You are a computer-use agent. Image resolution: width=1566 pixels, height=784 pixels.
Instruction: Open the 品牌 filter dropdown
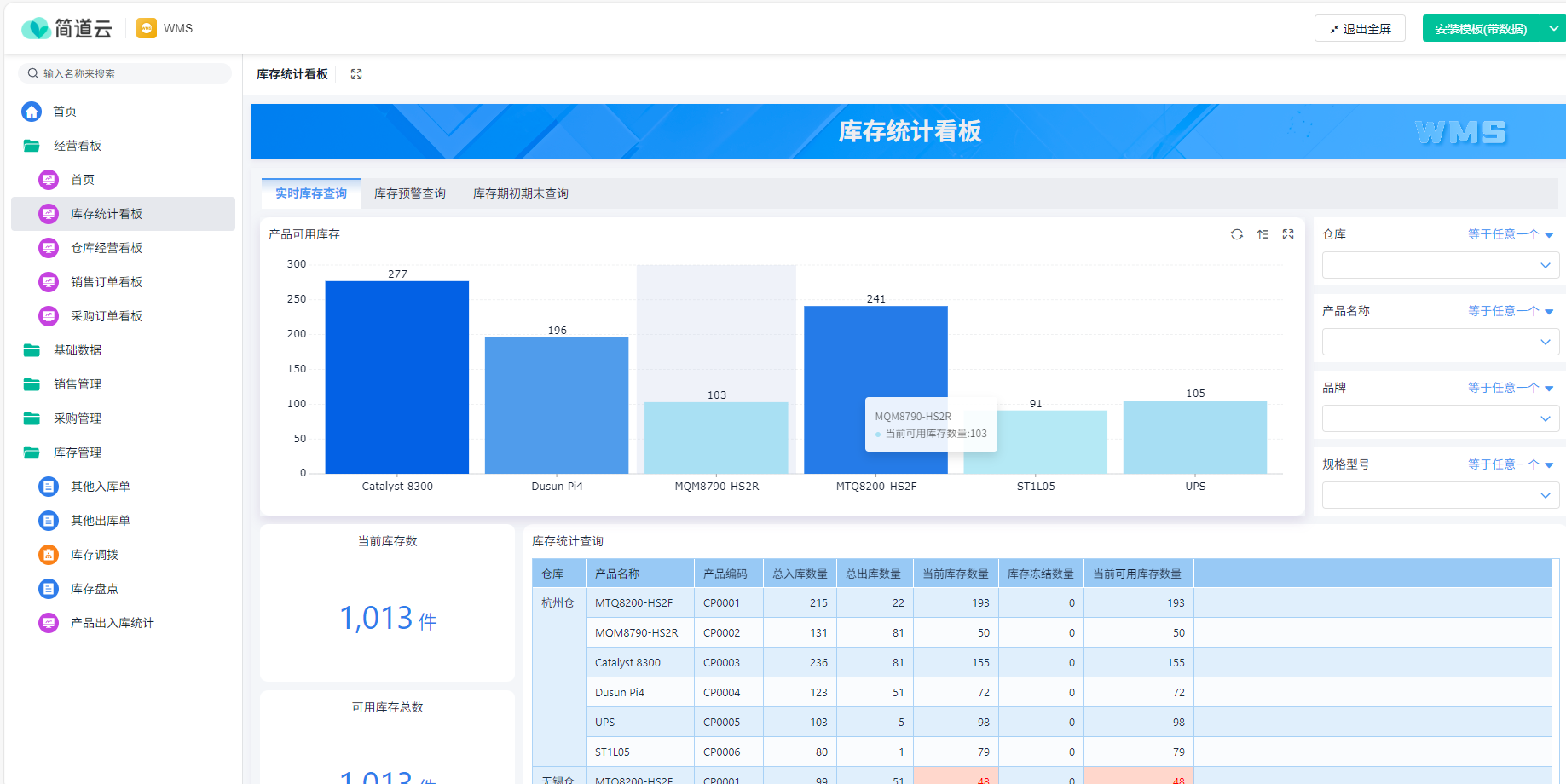pyautogui.click(x=1440, y=418)
